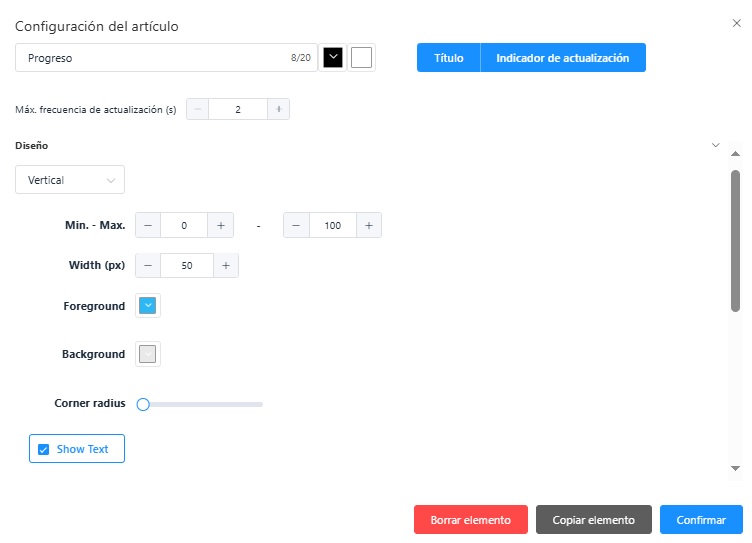Decrease the Max value with minus button

(296, 226)
